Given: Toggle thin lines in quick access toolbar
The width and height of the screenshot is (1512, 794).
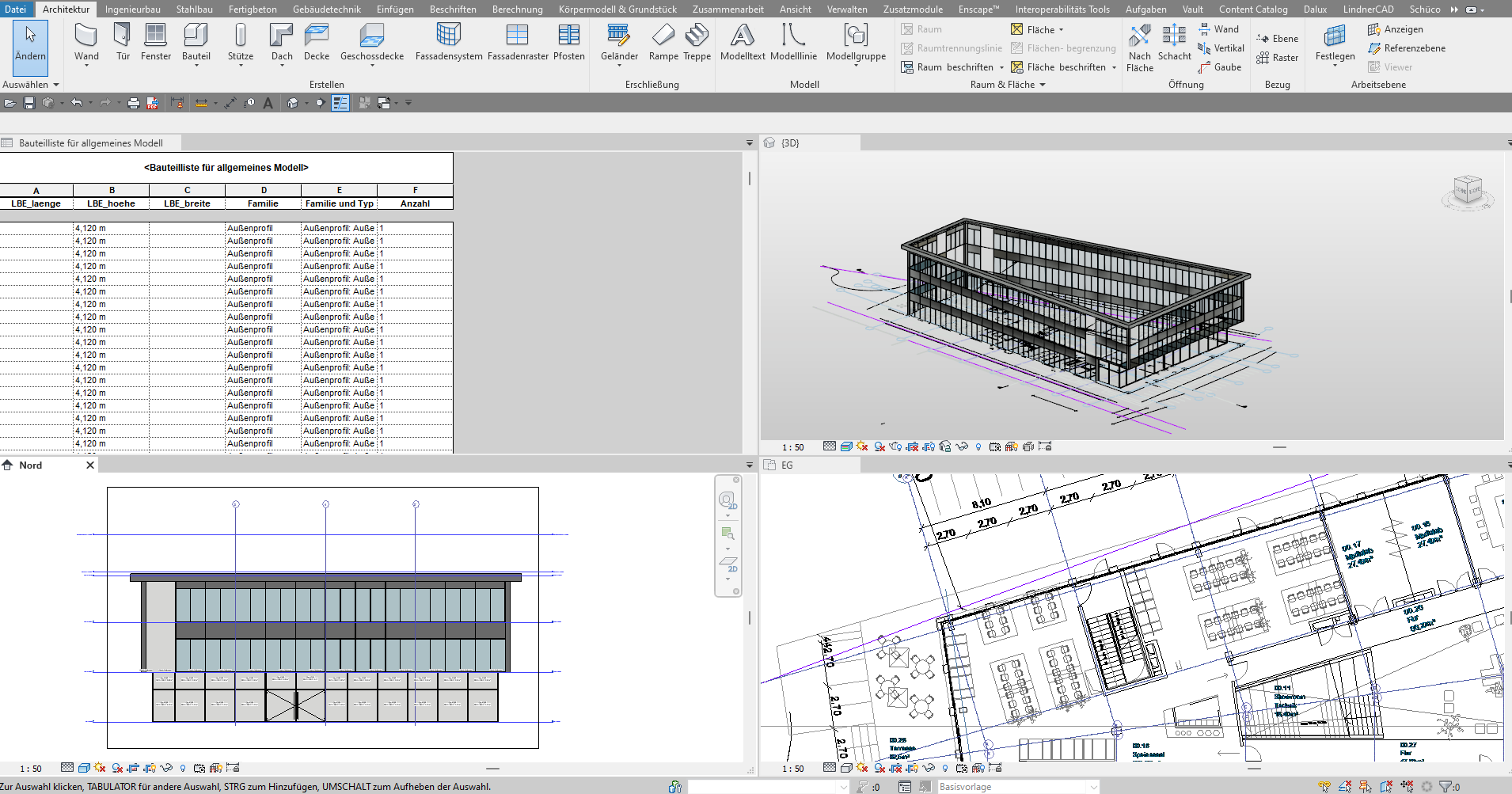Looking at the screenshot, I should pos(340,103).
